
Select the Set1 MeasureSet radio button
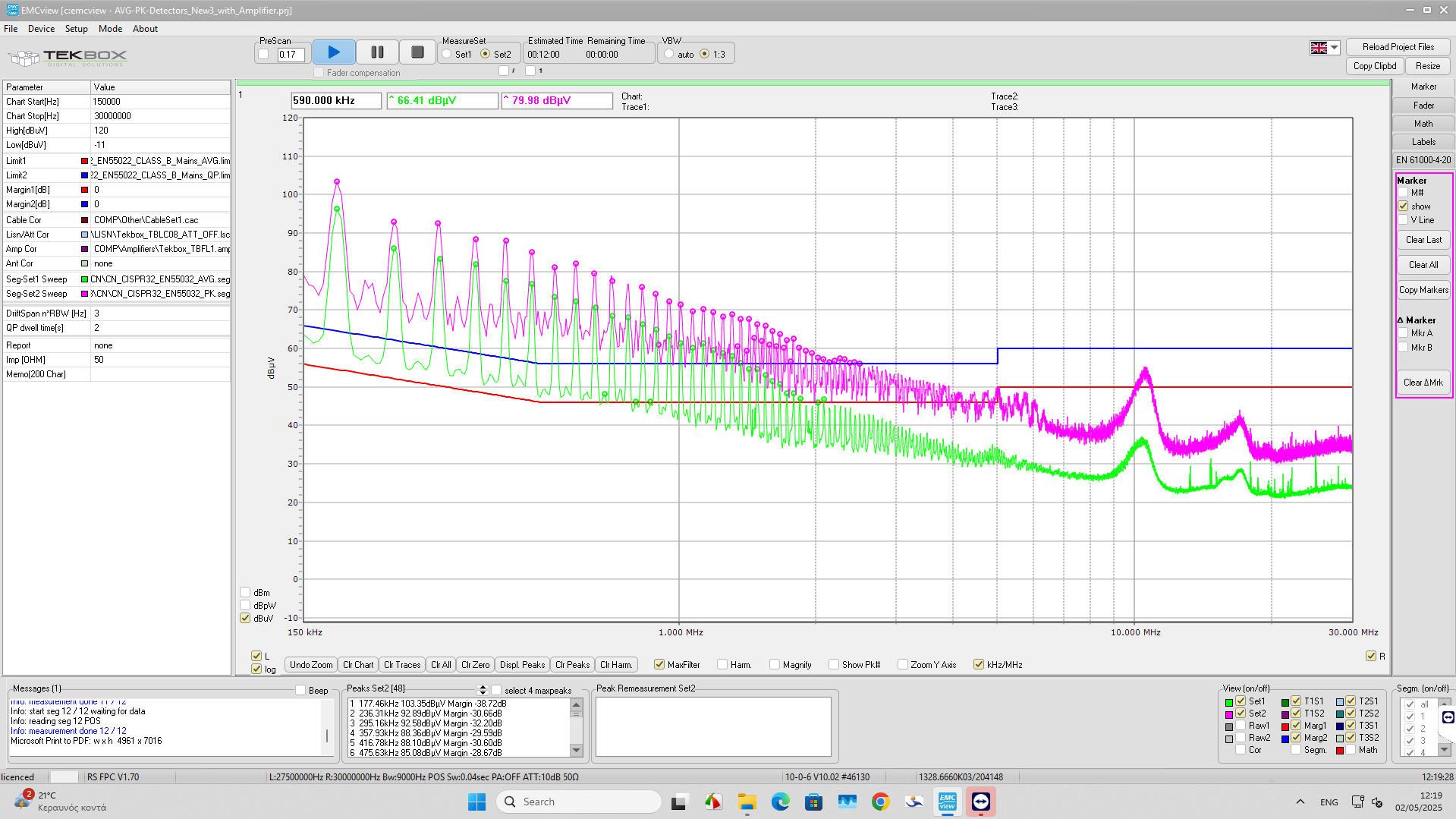coord(447,55)
